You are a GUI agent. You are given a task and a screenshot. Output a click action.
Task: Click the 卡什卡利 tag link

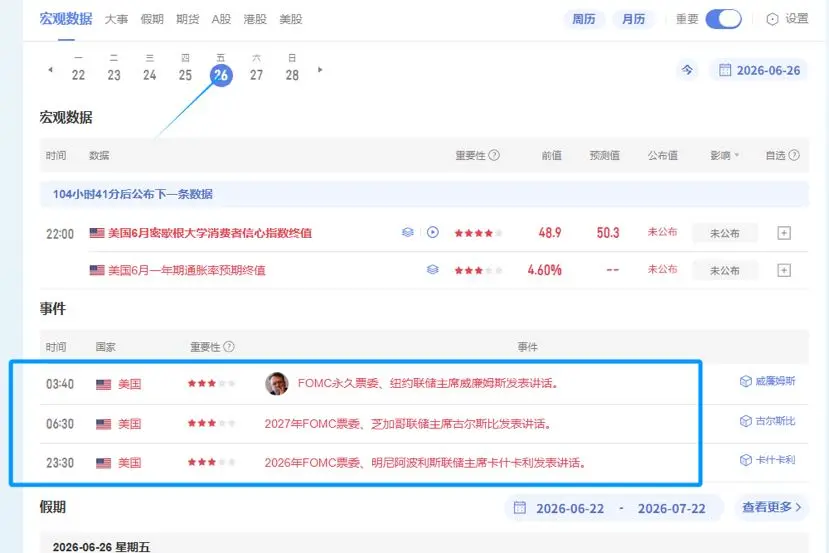(767, 460)
